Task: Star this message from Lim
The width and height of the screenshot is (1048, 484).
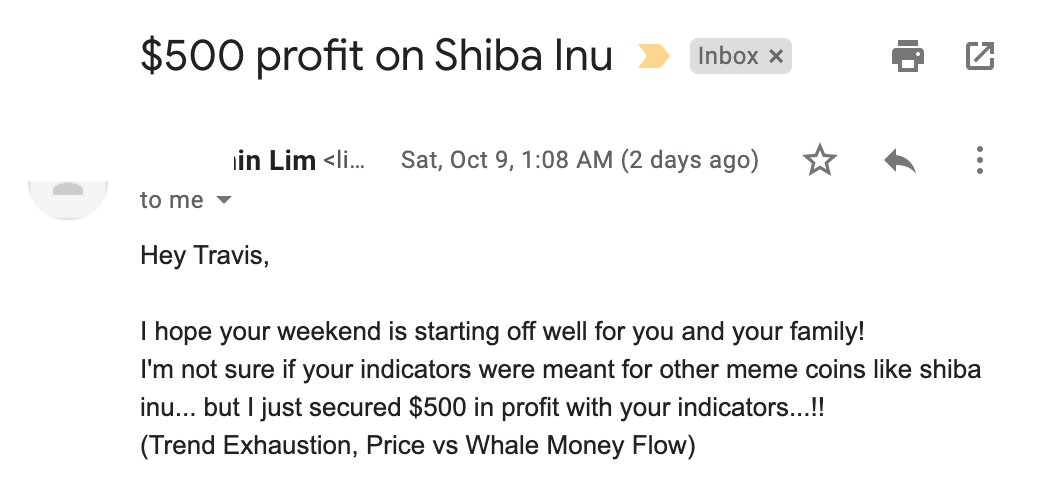Action: pyautogui.click(x=819, y=160)
